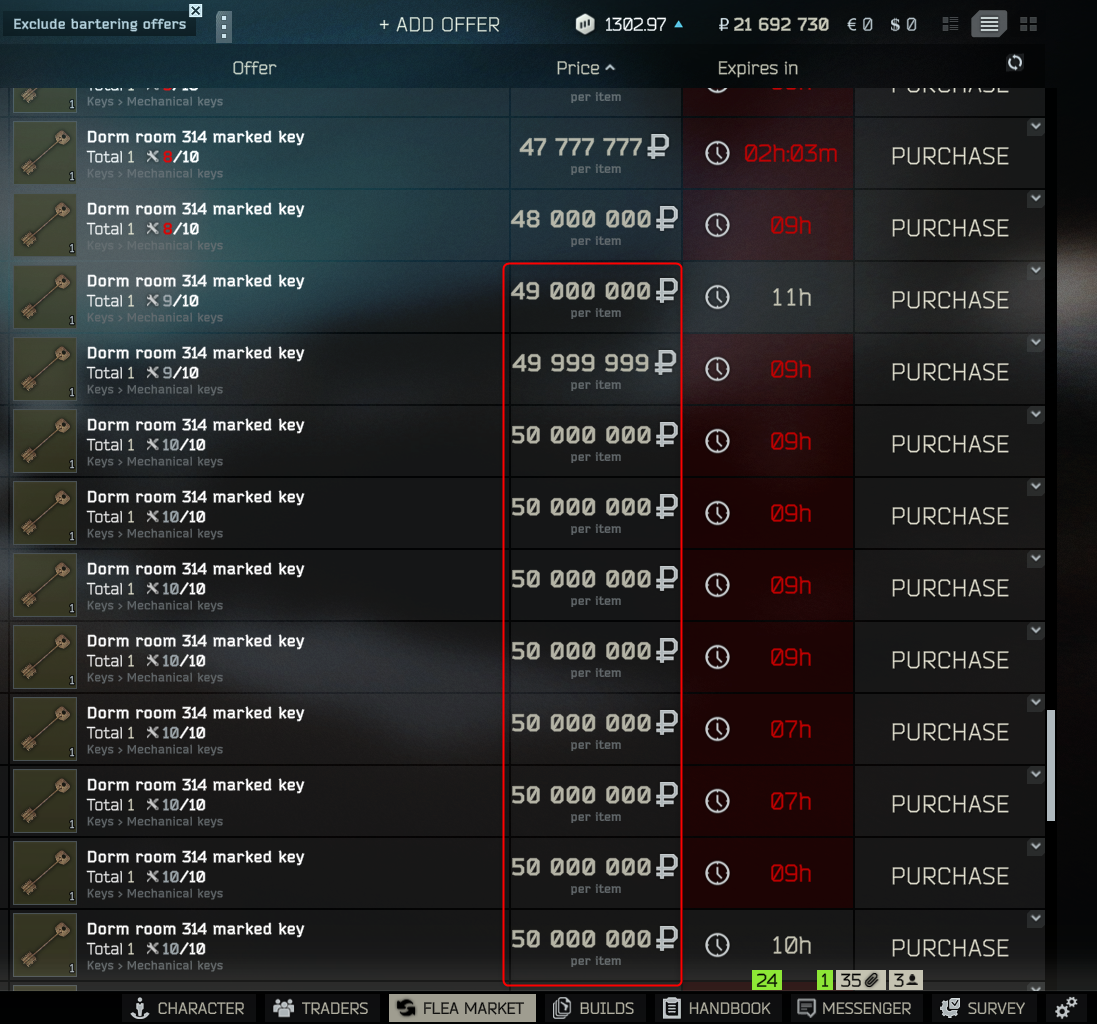The width and height of the screenshot is (1097, 1024).
Task: Expand the chevron of the 10h offer row
Action: pos(1035,918)
